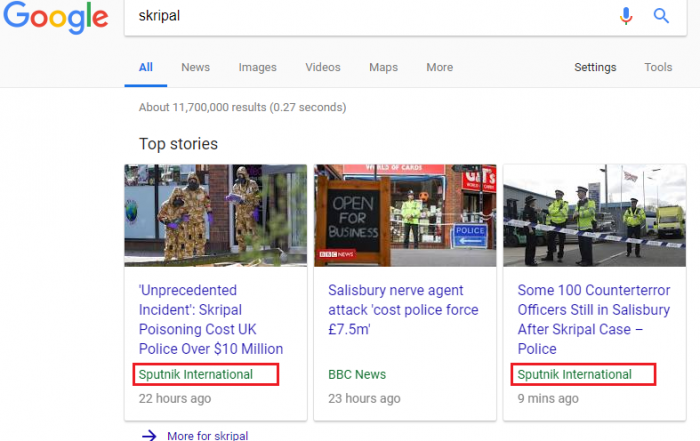700x441 pixels.
Task: Click the 22 hours ago timestamp
Action: 175,398
